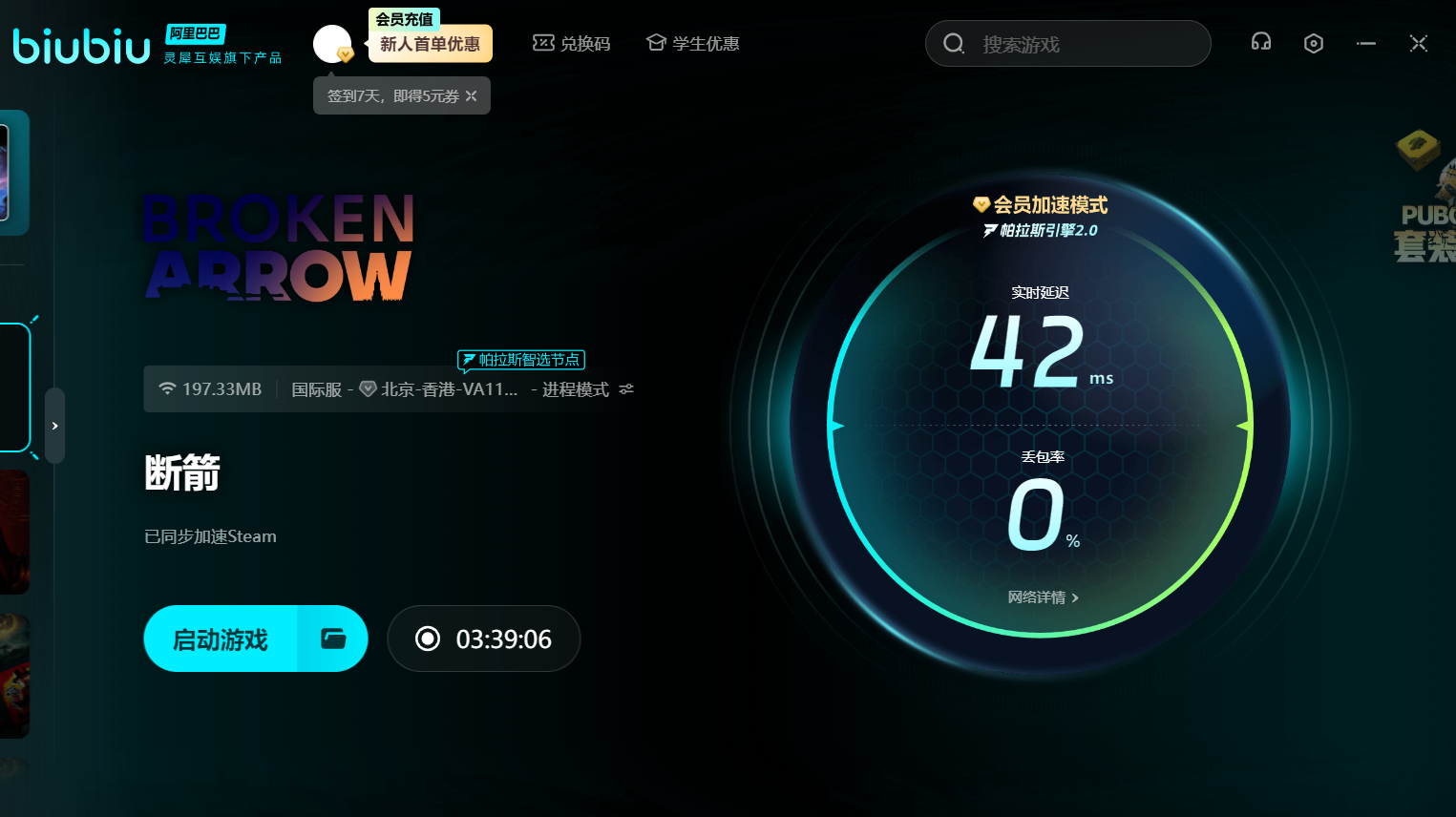The width and height of the screenshot is (1456, 817).
Task: Select 国际服 server region
Action: tap(316, 389)
